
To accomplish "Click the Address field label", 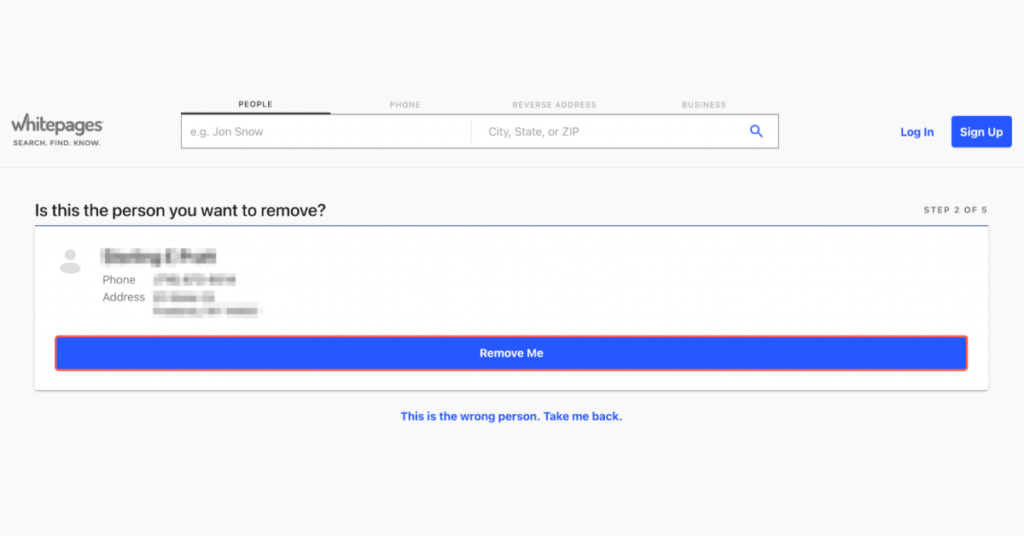I will tap(123, 297).
